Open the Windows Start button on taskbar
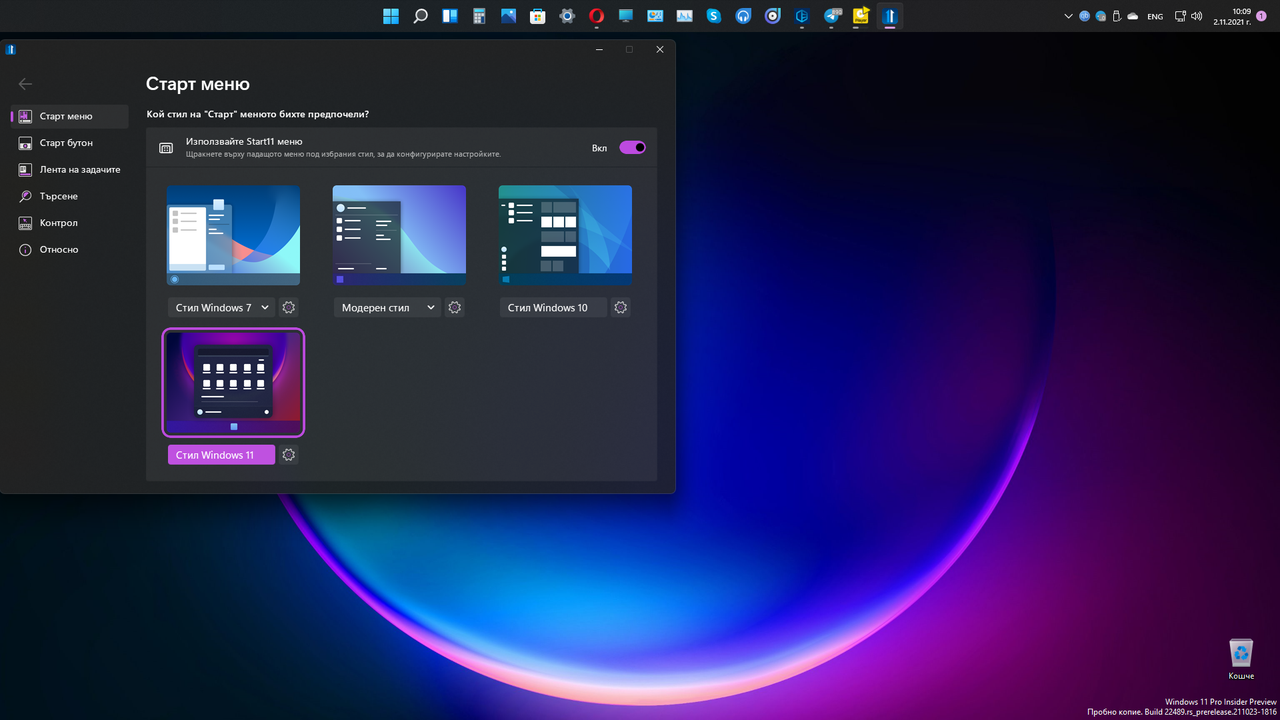The image size is (1280, 720). (x=391, y=16)
